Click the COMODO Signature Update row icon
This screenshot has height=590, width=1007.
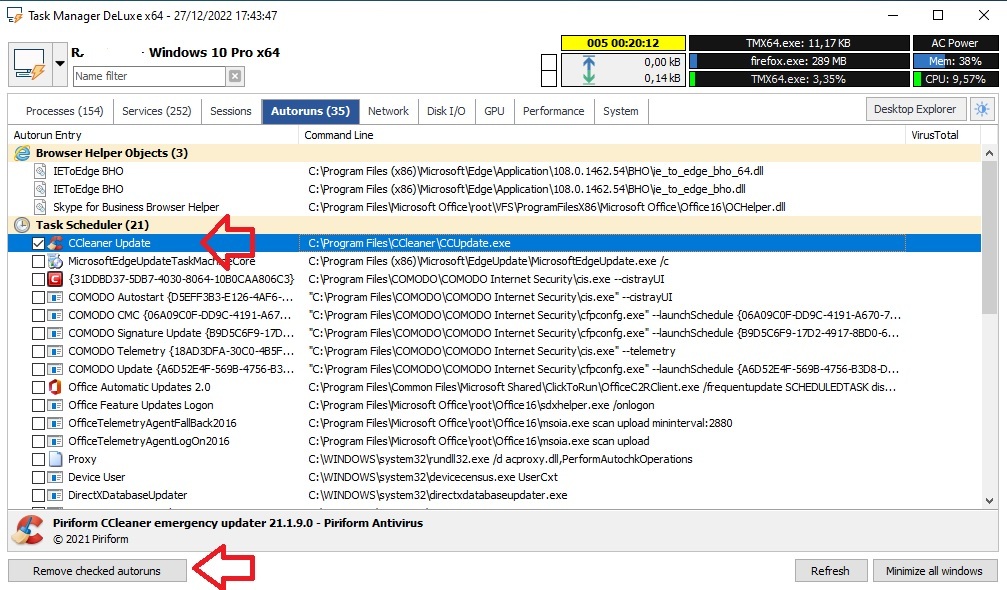click(55, 333)
